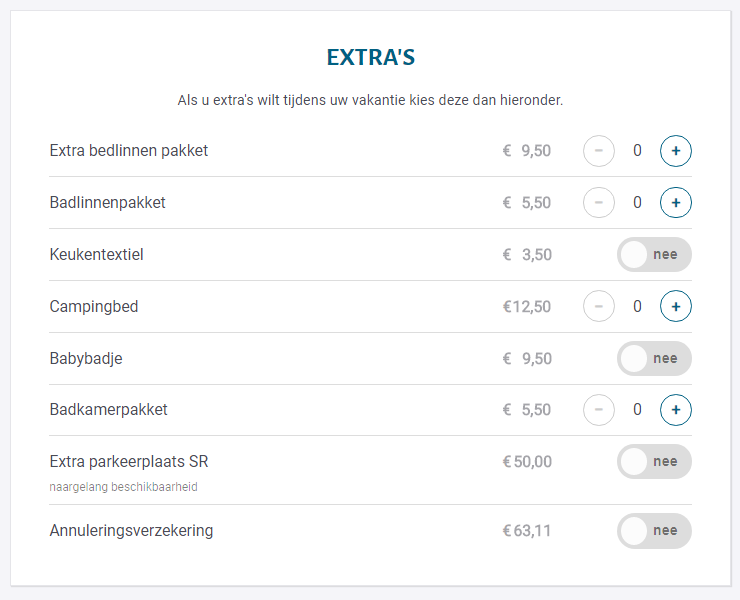740x600 pixels.
Task: Enable Annuleringsverzekering toggle
Action: [x=654, y=531]
